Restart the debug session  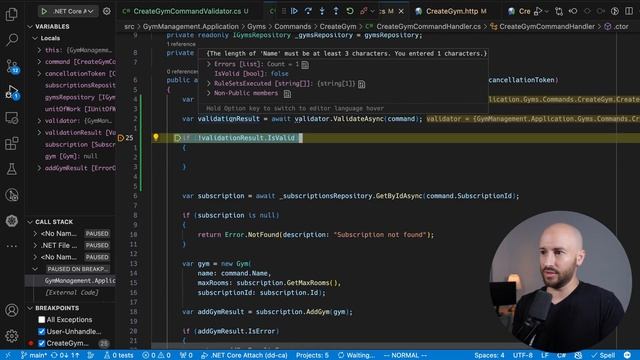[350, 11]
